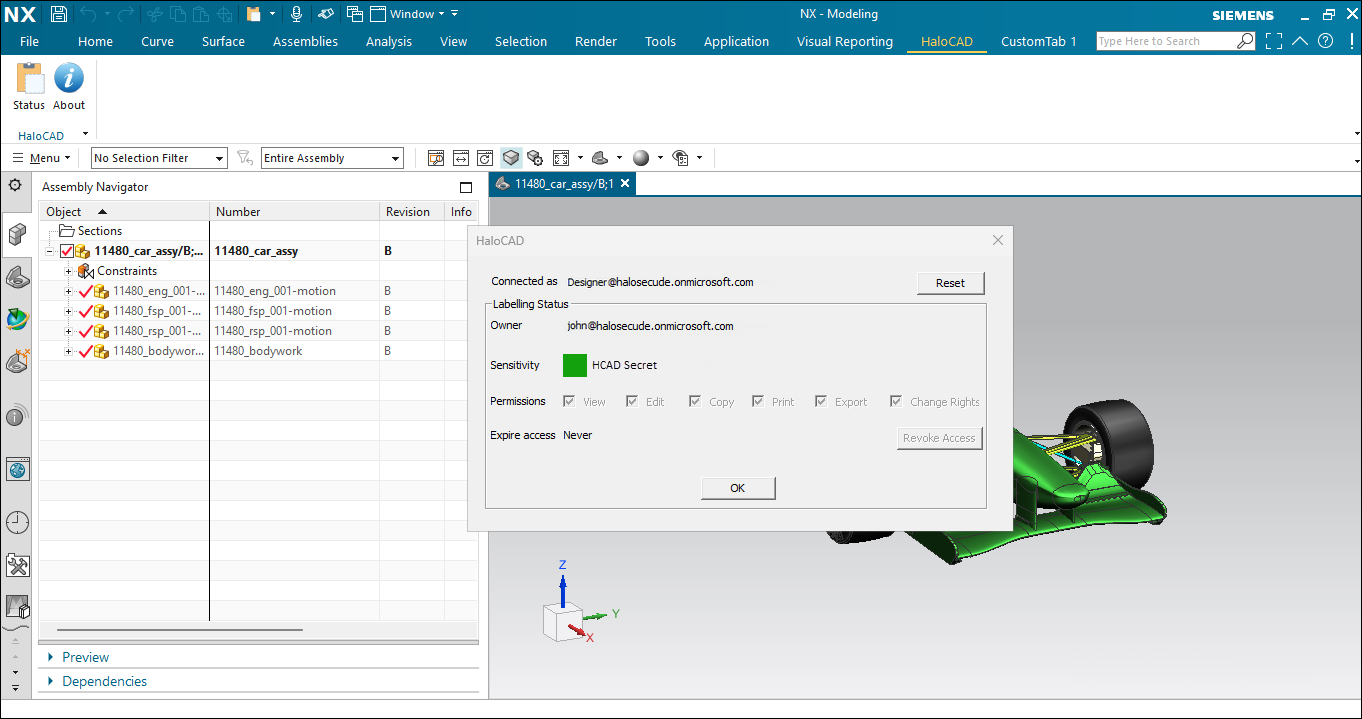1362x719 pixels.
Task: Uncheck the 11480_car_assy assembly checkbox
Action: [x=68, y=250]
